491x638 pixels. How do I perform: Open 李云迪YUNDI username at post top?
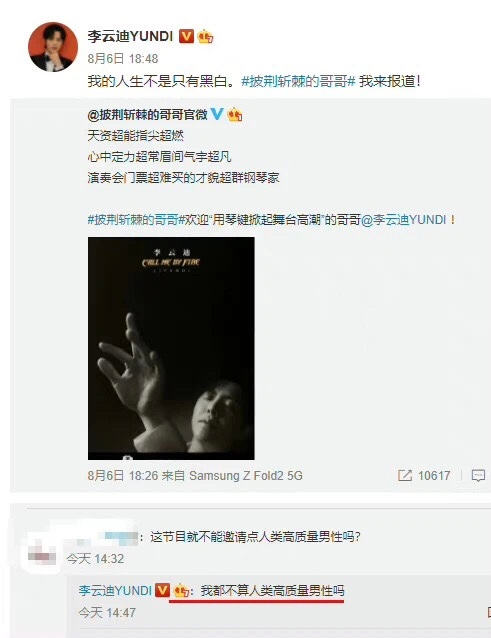pos(130,37)
